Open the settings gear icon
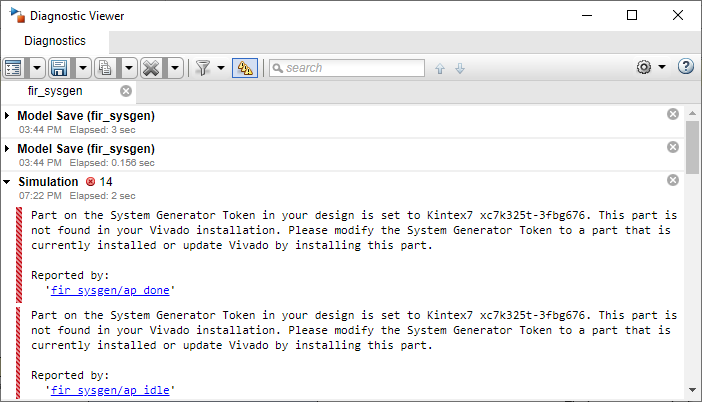This screenshot has height=402, width=702. coord(644,67)
